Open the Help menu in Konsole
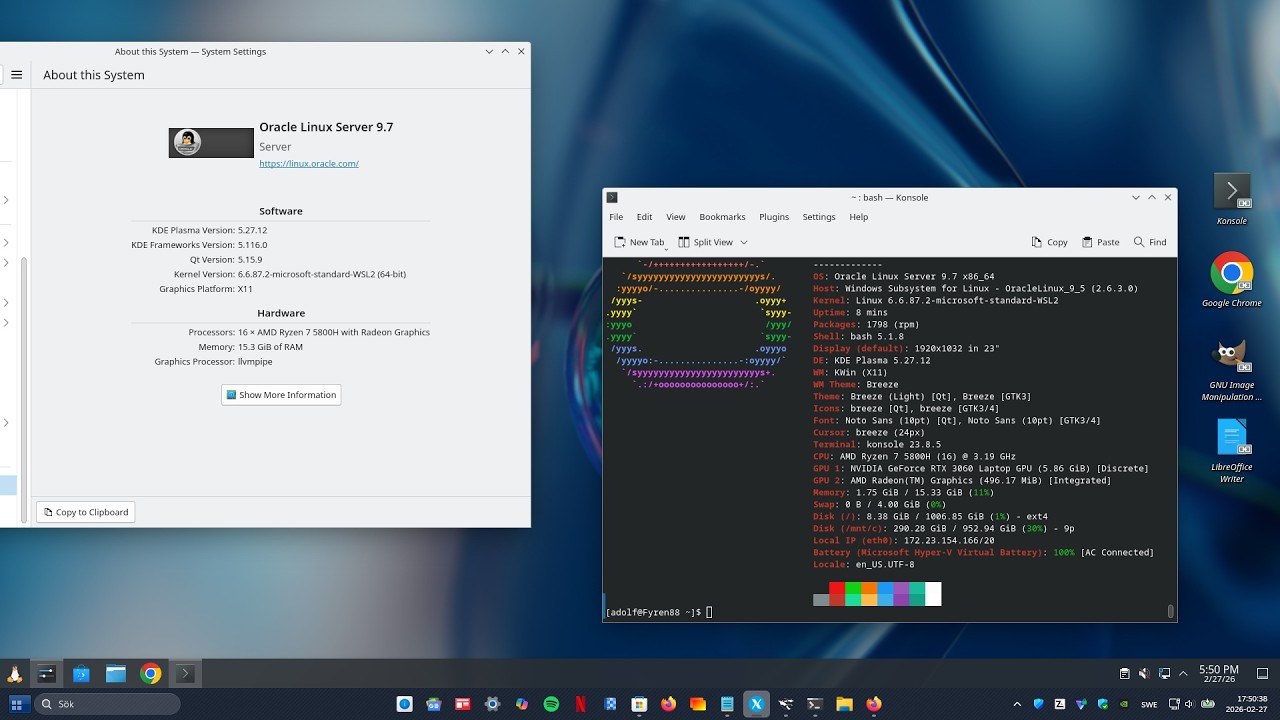This screenshot has height=720, width=1280. point(859,217)
